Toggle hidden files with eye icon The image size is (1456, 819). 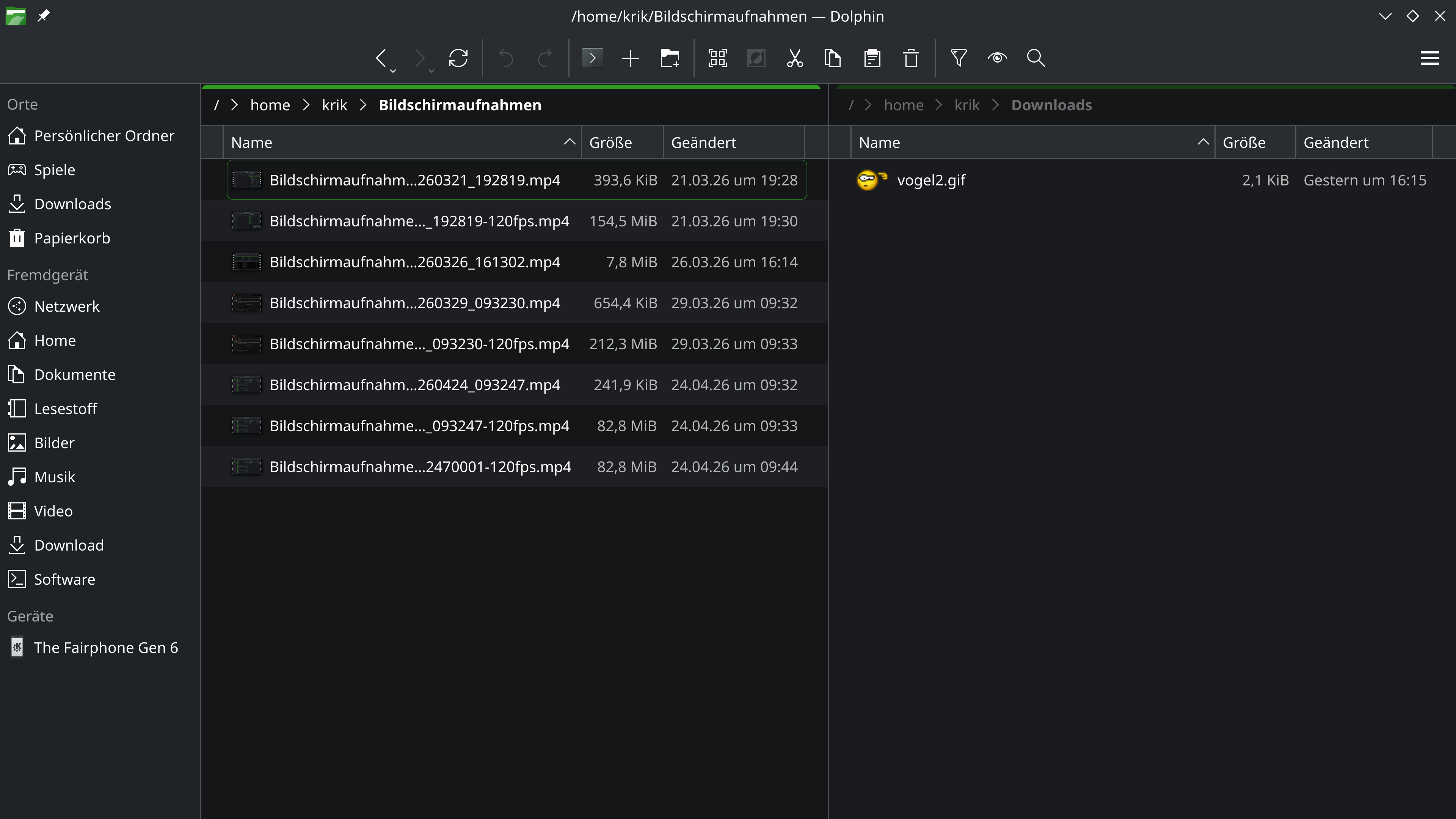point(997,58)
